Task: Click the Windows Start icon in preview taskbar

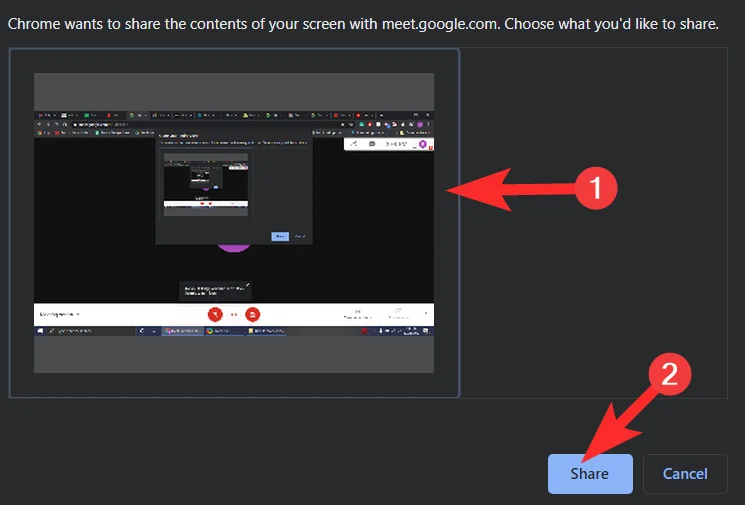Action: tap(40, 331)
